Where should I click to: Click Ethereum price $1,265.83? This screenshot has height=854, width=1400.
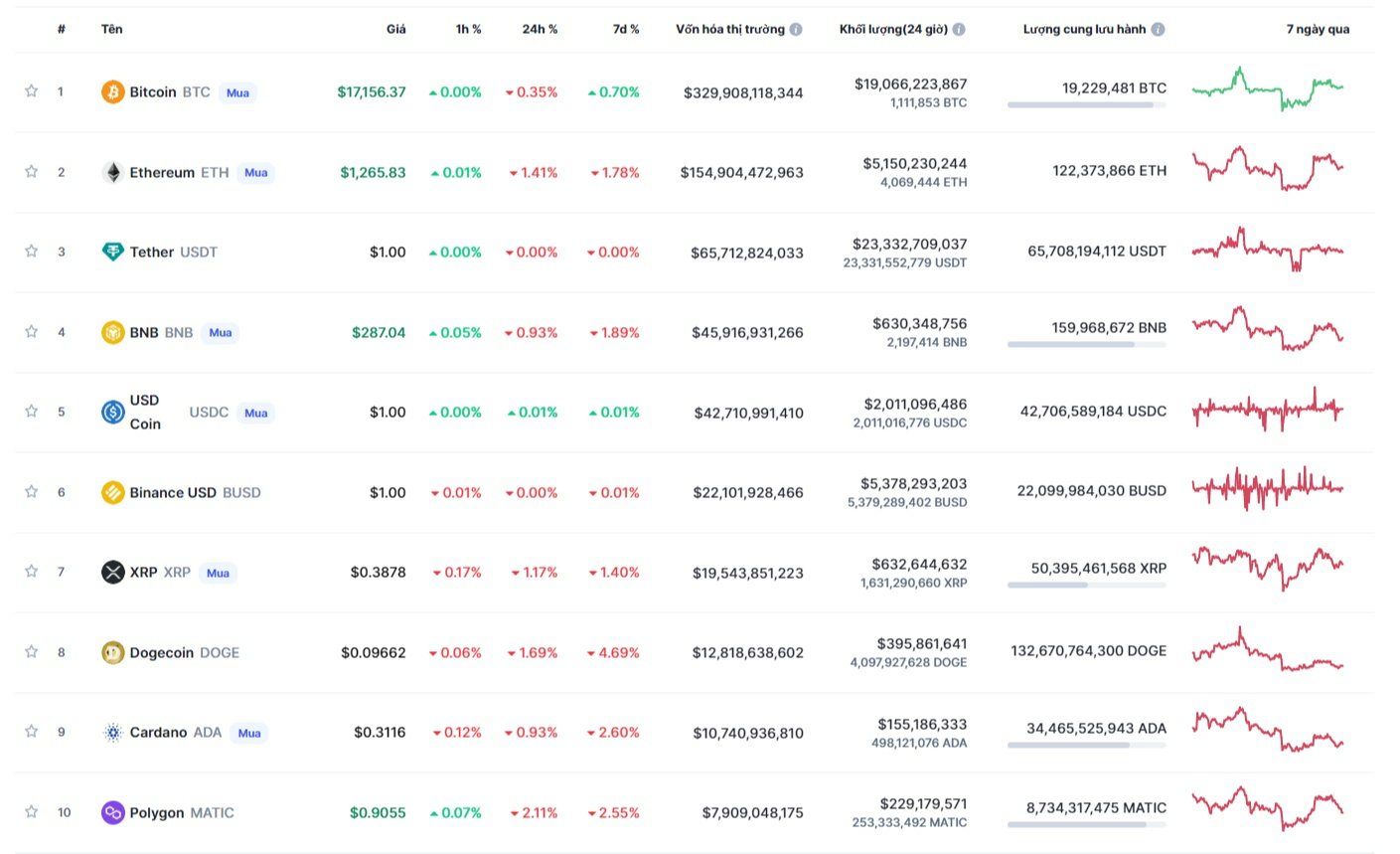point(373,172)
